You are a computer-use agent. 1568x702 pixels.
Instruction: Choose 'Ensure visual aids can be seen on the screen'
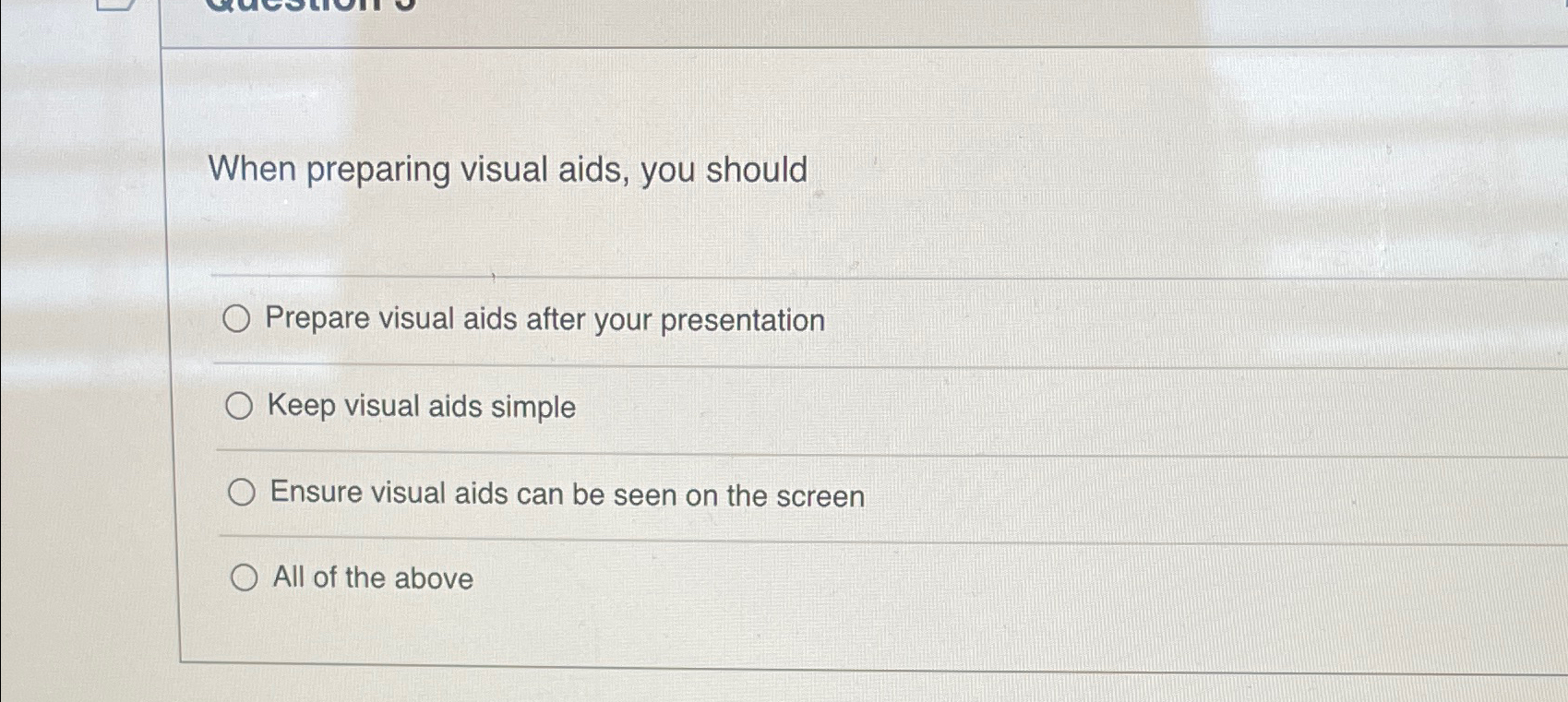(241, 492)
